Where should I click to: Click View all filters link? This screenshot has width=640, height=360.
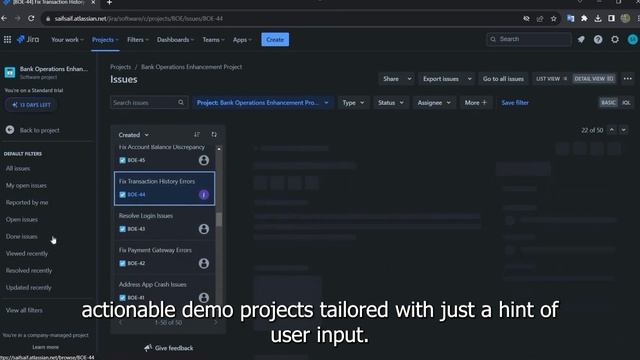[x=24, y=310]
